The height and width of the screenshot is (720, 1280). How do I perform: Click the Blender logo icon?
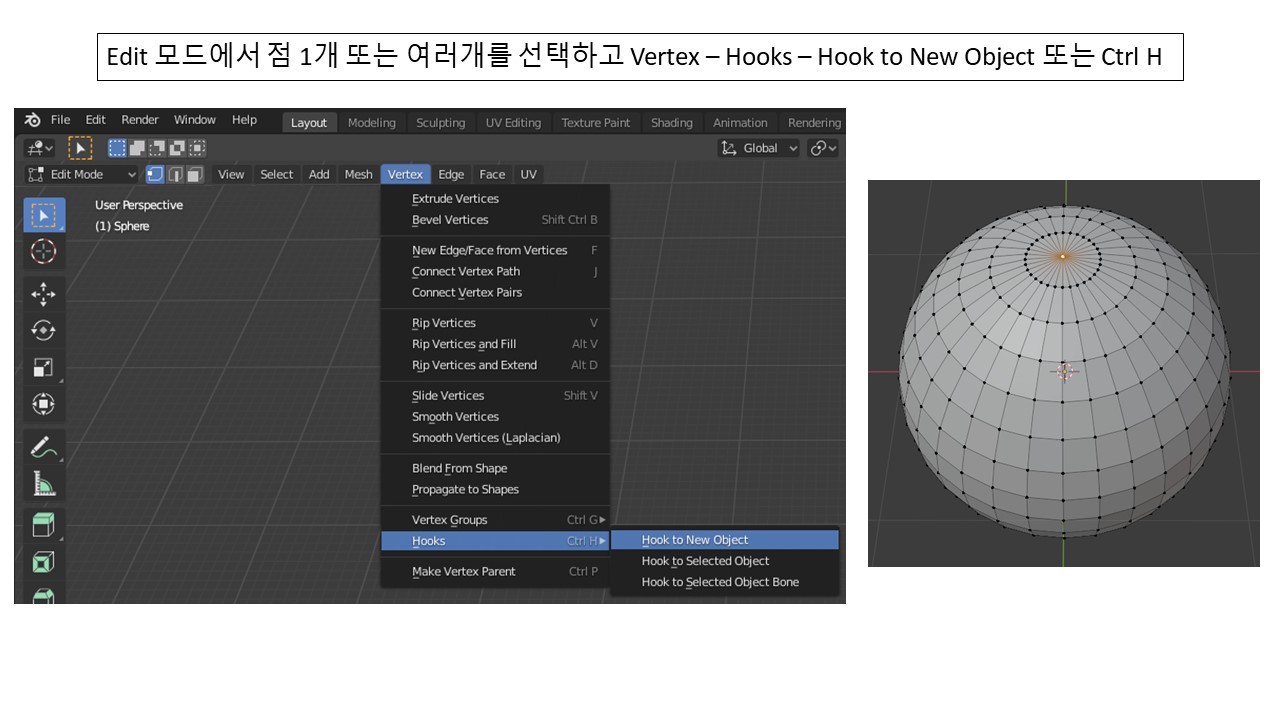32,120
